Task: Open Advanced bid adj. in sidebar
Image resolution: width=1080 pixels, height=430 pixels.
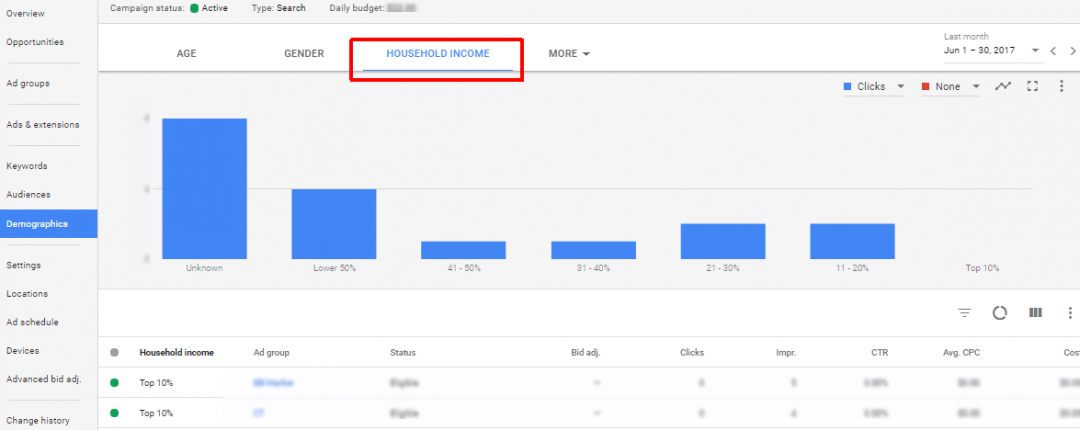Action: 44,379
